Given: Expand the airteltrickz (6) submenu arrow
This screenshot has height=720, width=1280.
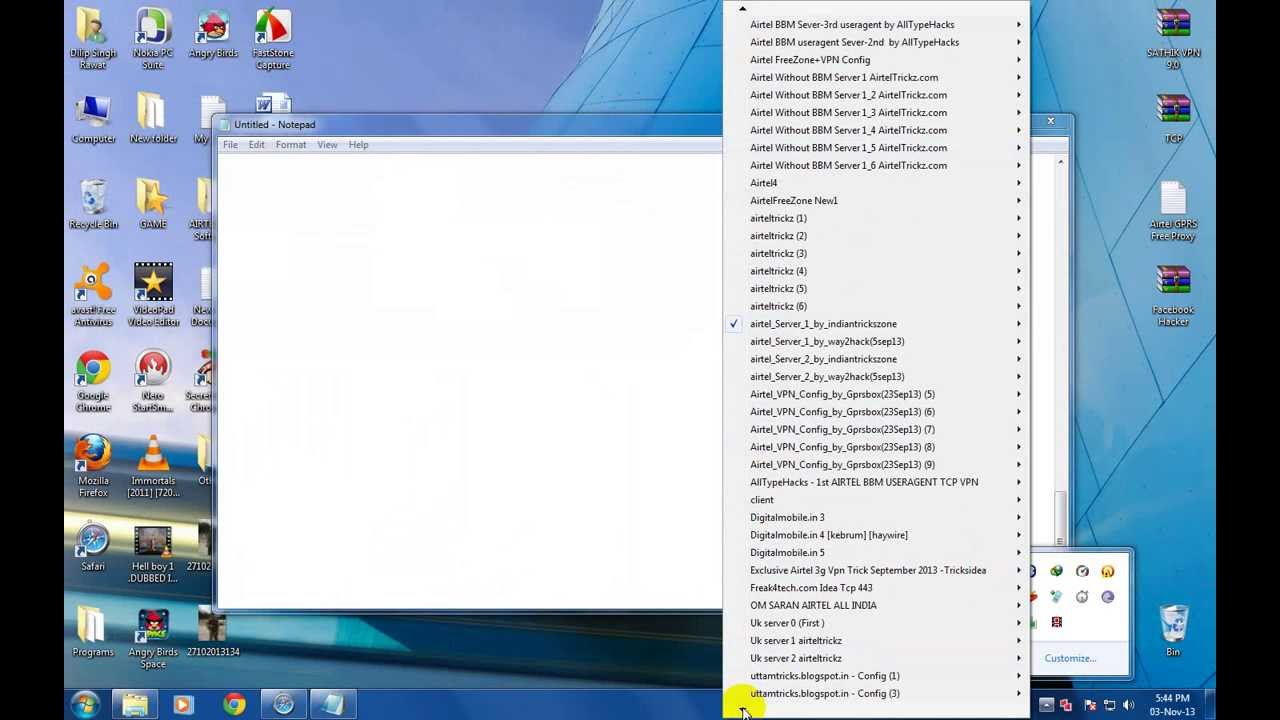Looking at the screenshot, I should [x=1019, y=306].
